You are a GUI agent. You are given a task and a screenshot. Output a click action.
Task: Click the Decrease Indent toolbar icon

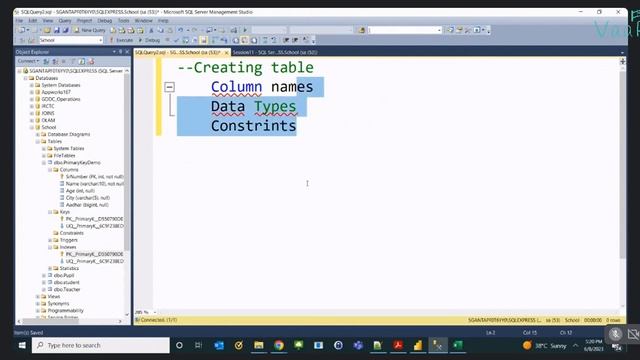(x=286, y=40)
